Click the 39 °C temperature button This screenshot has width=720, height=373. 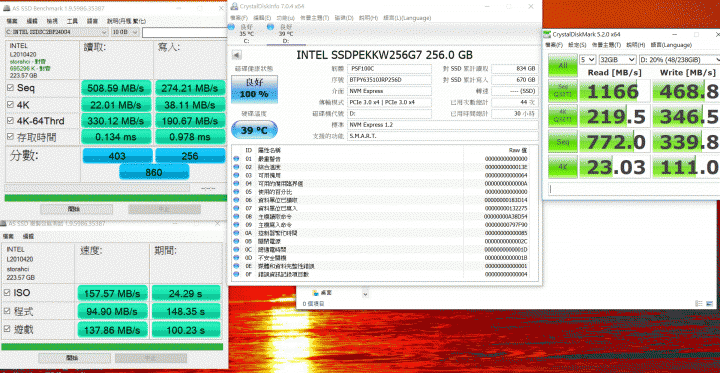point(254,130)
